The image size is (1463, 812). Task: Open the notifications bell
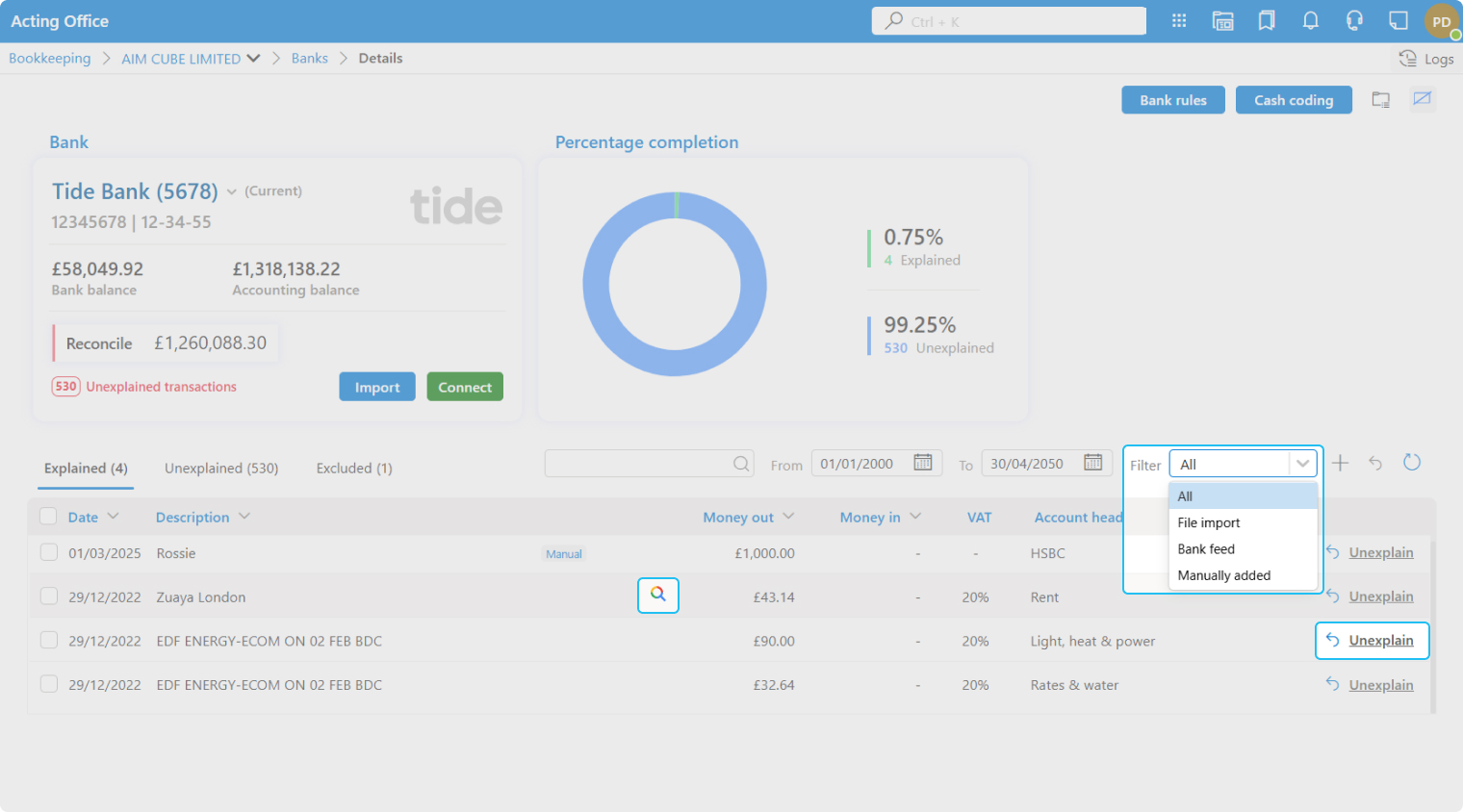pos(1310,21)
